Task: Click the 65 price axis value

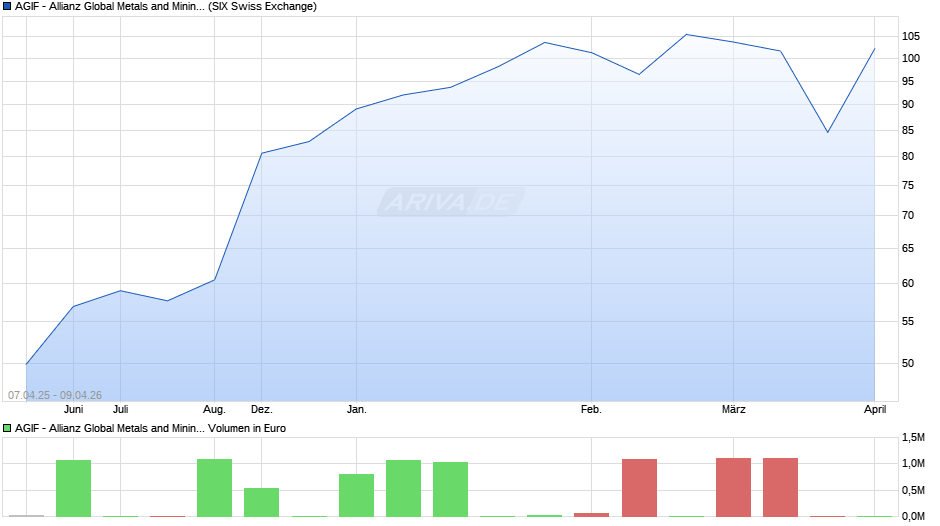Action: click(908, 248)
